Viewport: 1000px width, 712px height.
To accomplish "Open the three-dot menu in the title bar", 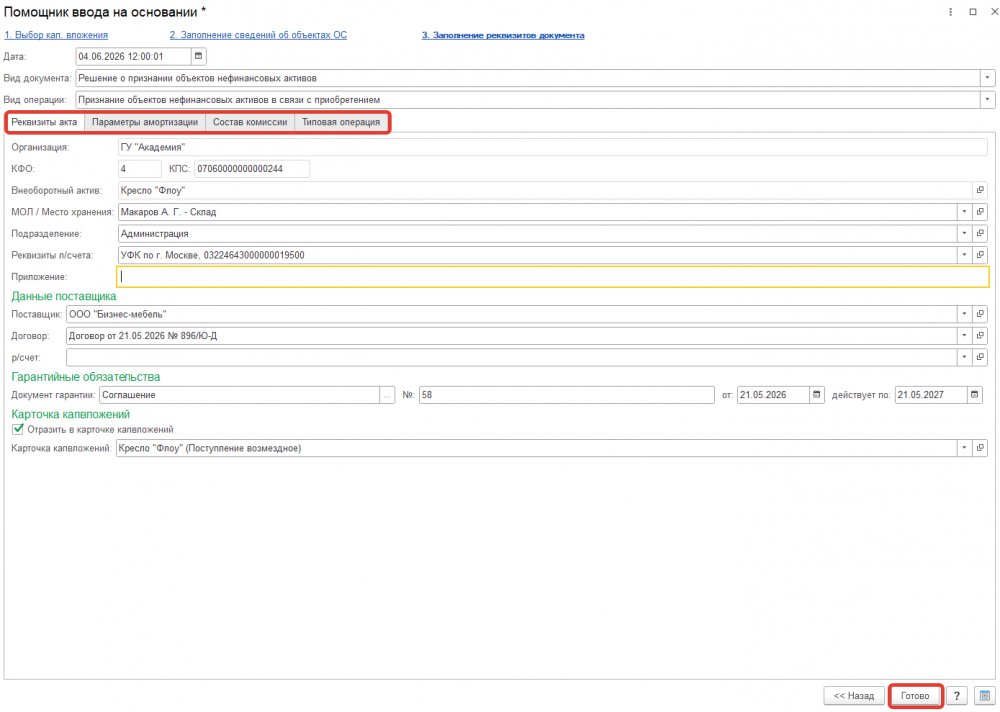I will coord(950,12).
